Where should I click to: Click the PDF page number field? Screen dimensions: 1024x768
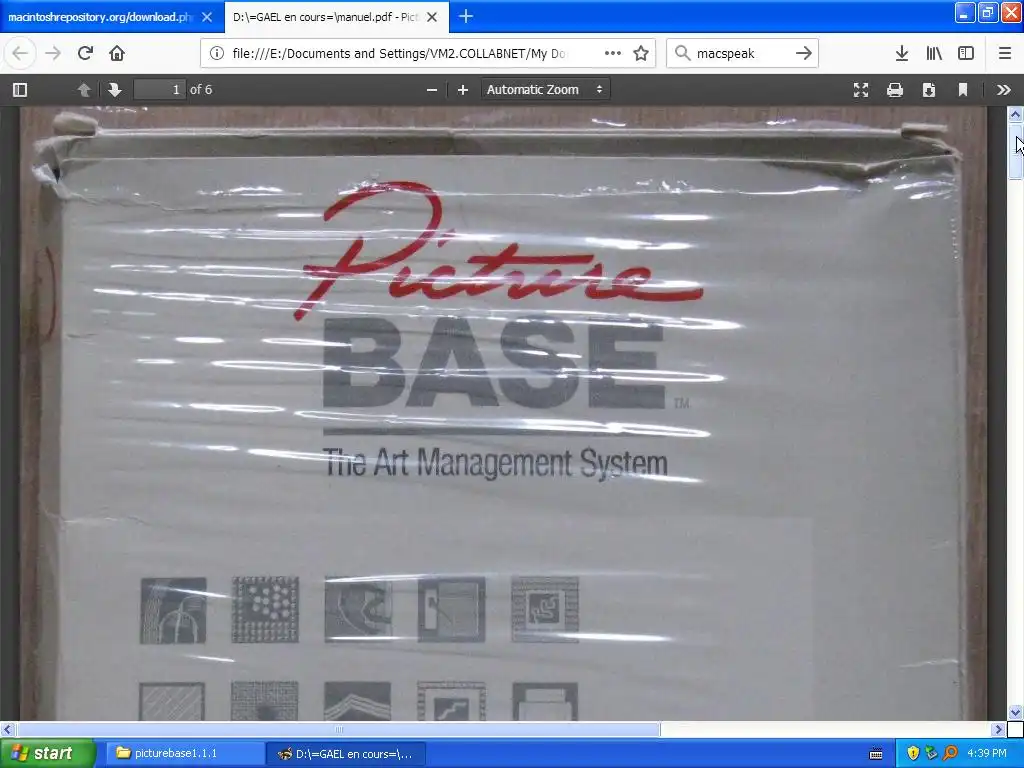[160, 89]
